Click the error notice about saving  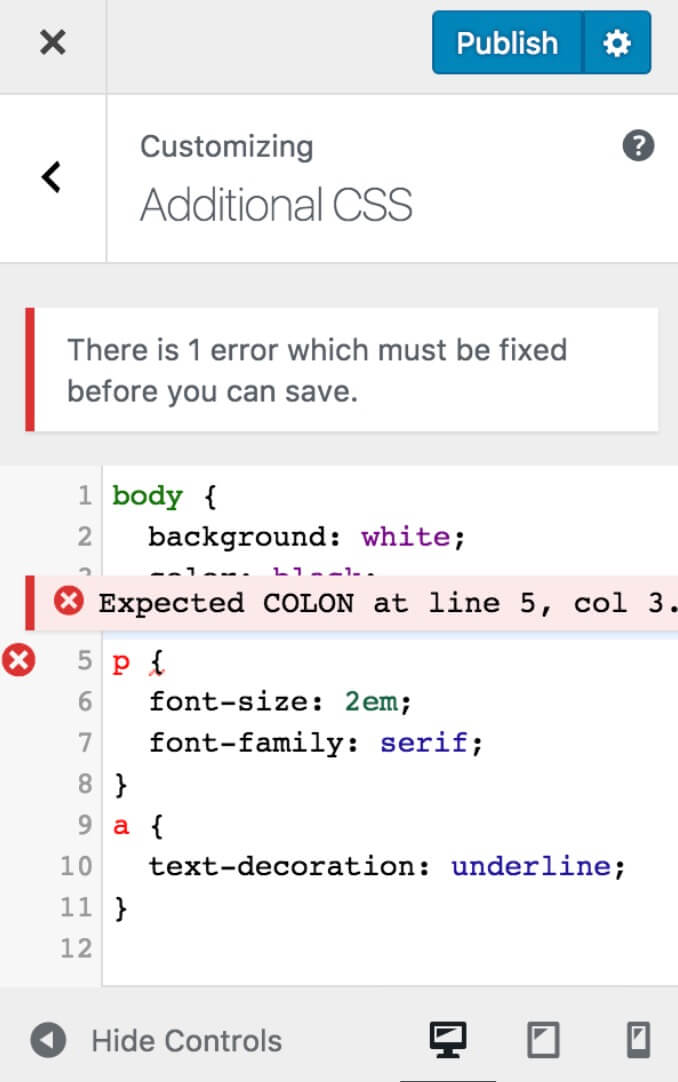click(x=341, y=370)
